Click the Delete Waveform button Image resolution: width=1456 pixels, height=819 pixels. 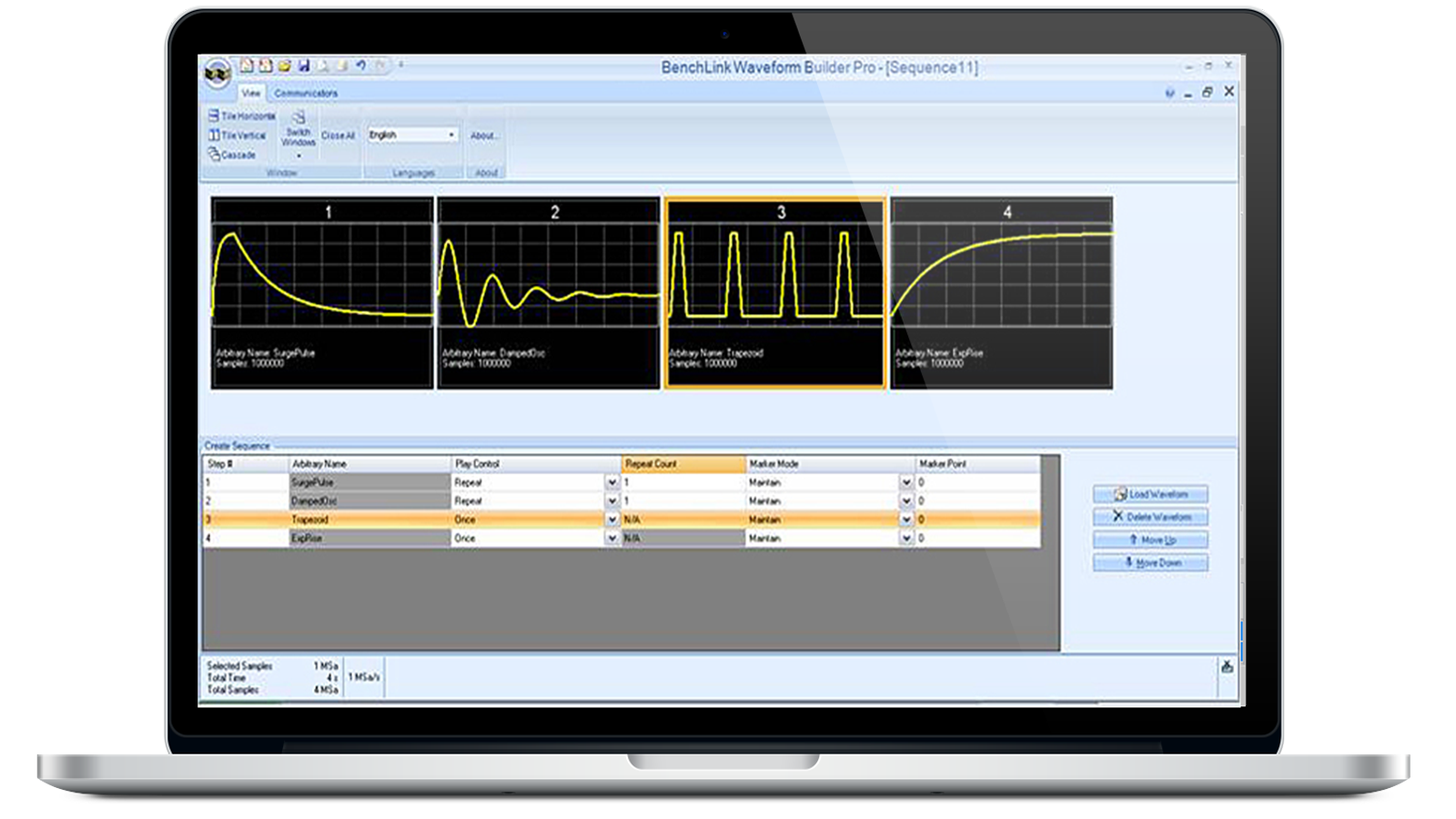tap(1150, 517)
